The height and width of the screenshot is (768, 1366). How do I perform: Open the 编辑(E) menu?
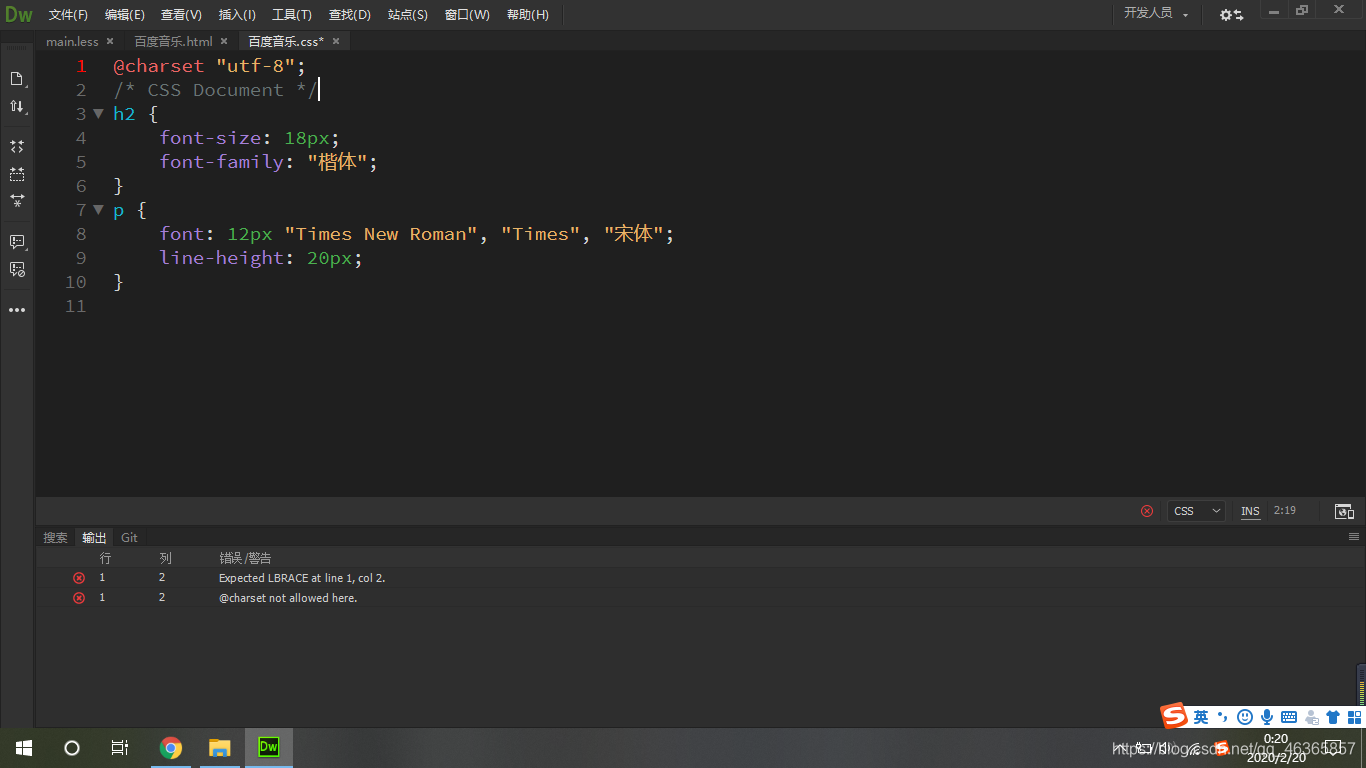[125, 15]
